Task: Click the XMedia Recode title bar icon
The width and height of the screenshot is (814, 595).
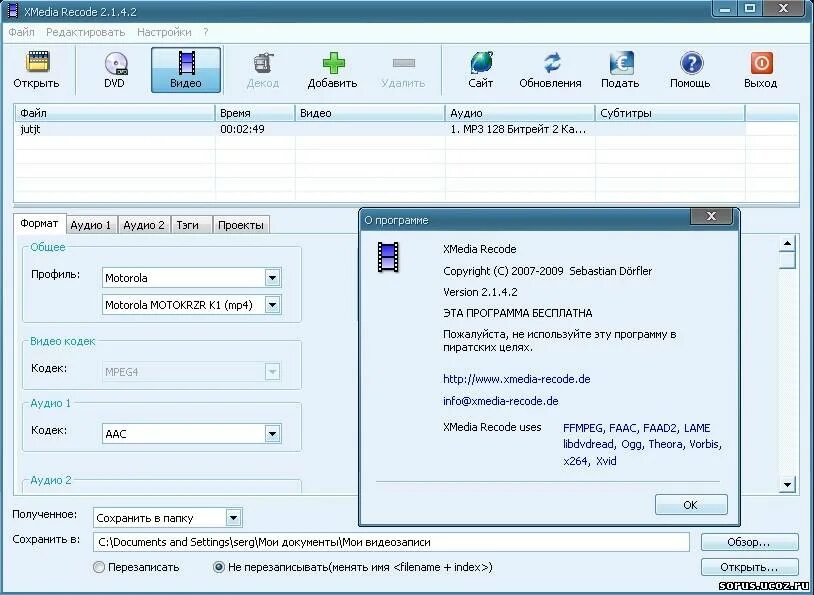Action: click(12, 10)
